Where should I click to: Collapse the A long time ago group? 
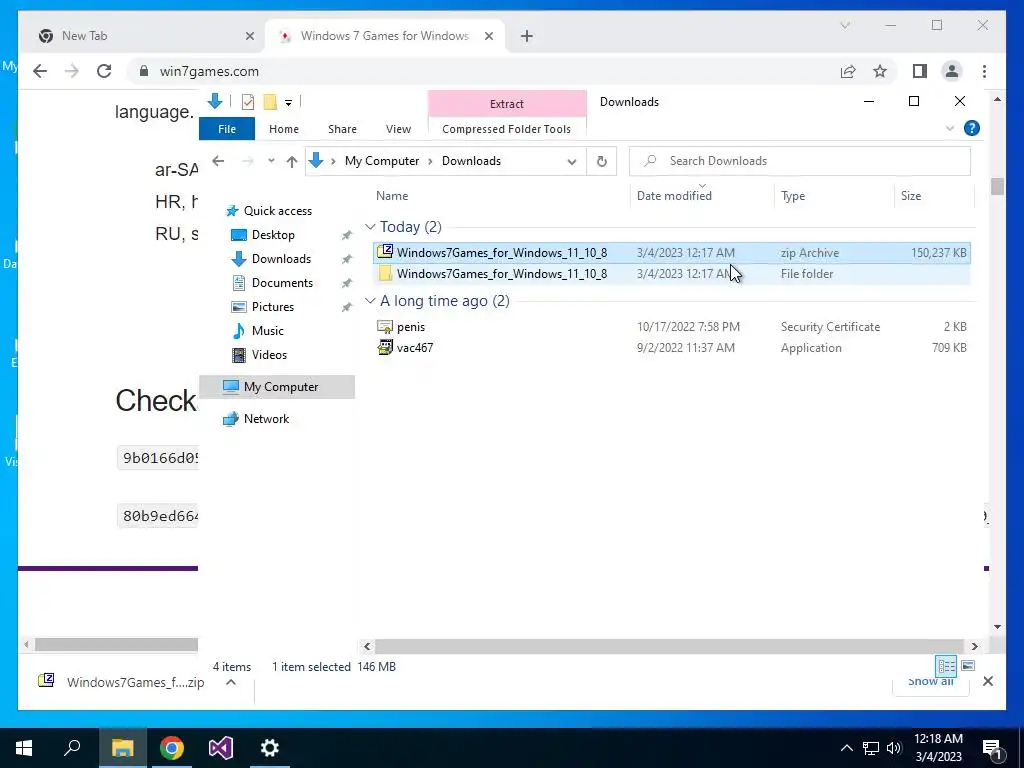click(370, 300)
